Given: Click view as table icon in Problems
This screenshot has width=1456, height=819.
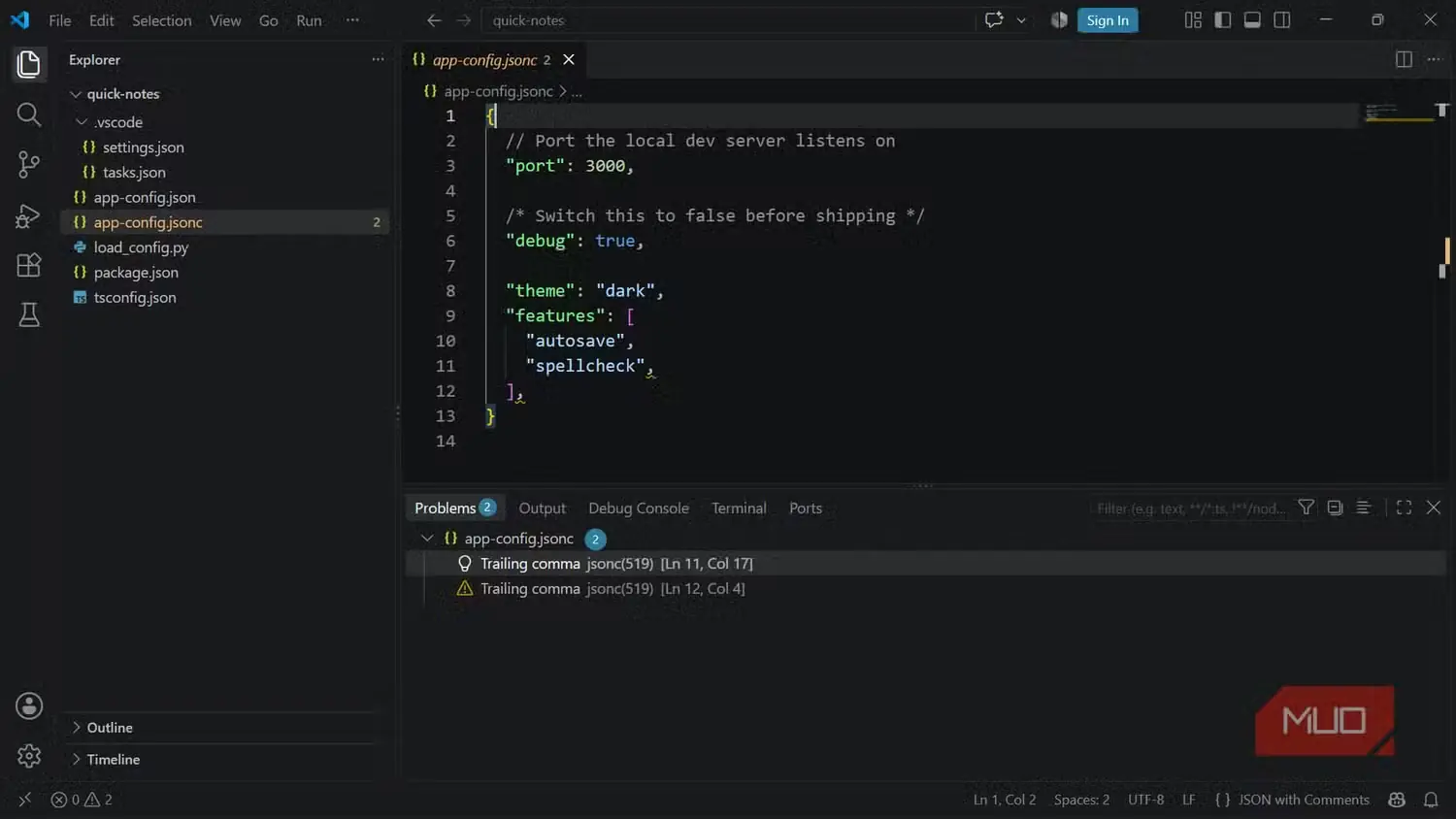Looking at the screenshot, I should (x=1363, y=508).
